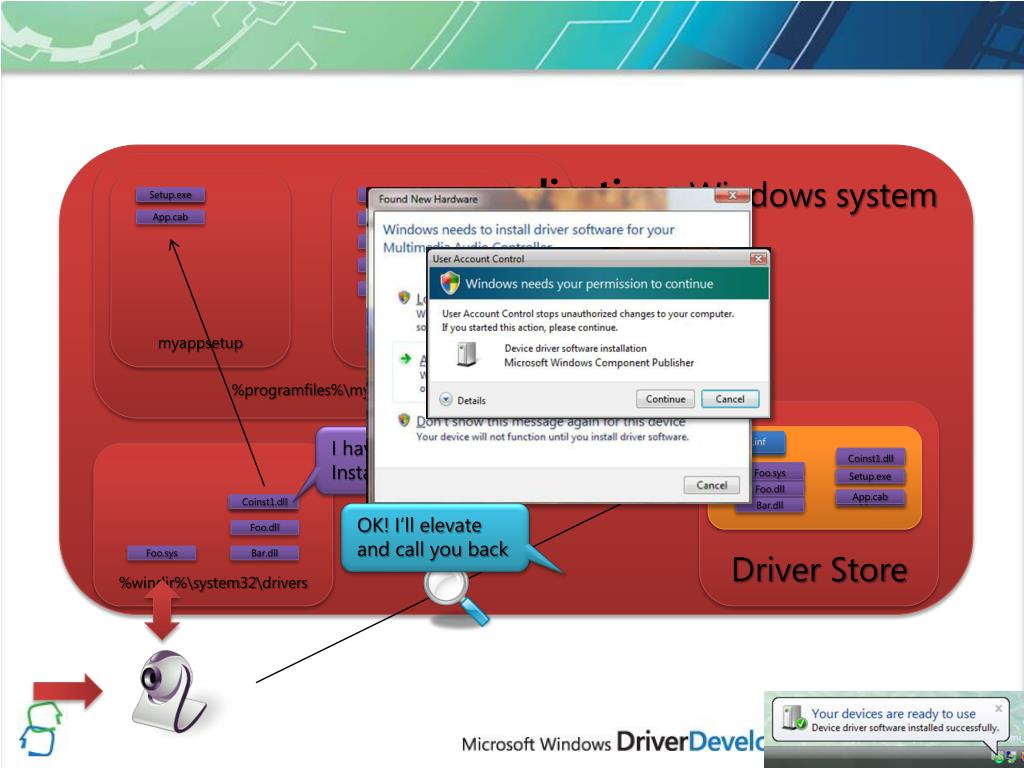Close the User Account Control dialog

[x=758, y=259]
